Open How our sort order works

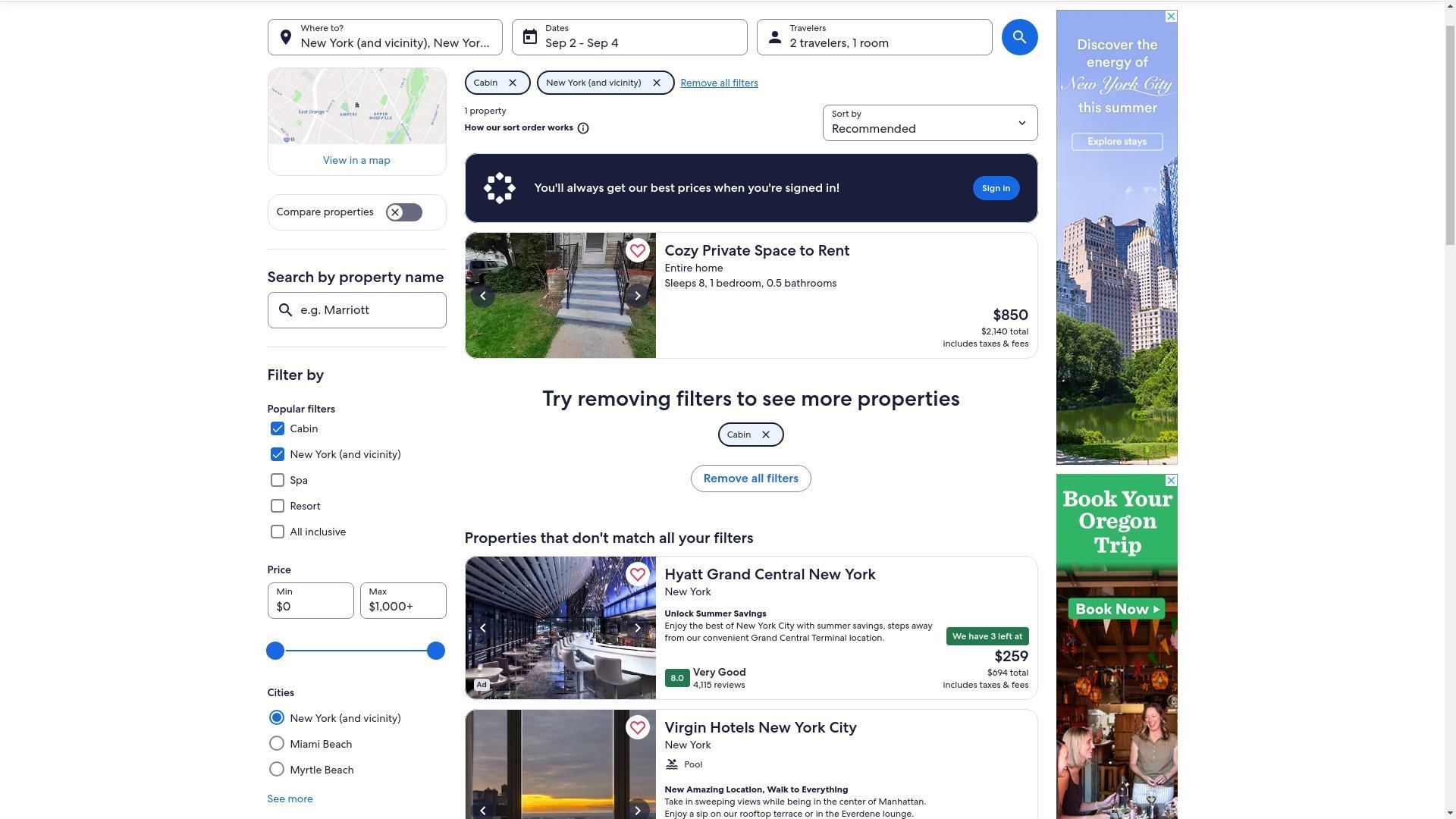[x=519, y=127]
